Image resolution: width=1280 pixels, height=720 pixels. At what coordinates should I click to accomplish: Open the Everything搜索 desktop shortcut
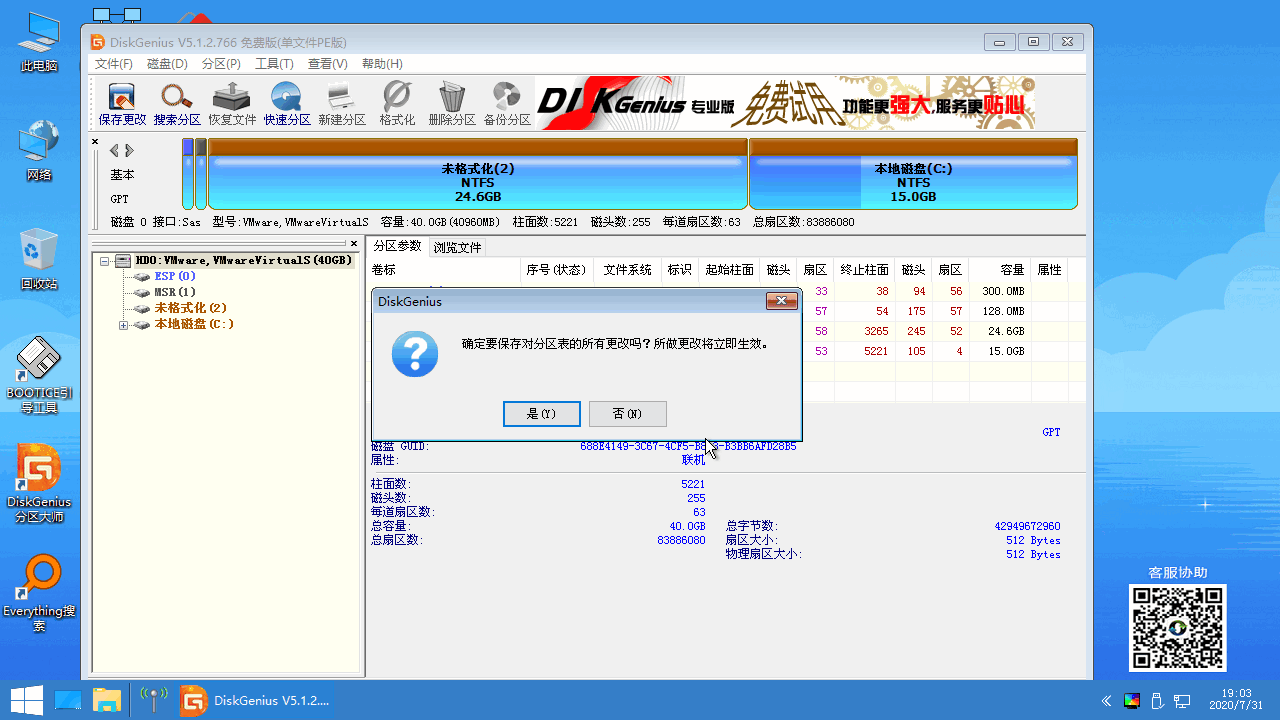pyautogui.click(x=39, y=594)
